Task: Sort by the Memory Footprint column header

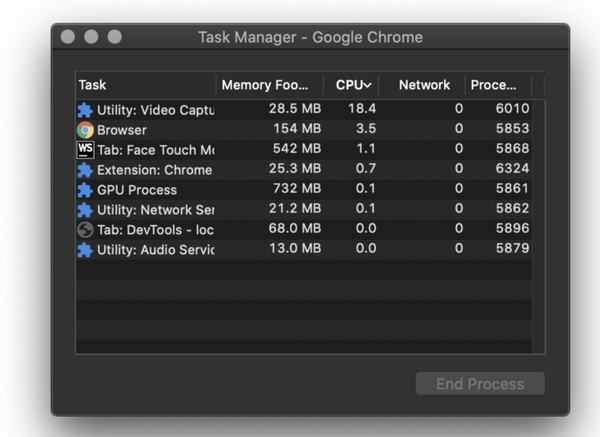Action: 270,85
